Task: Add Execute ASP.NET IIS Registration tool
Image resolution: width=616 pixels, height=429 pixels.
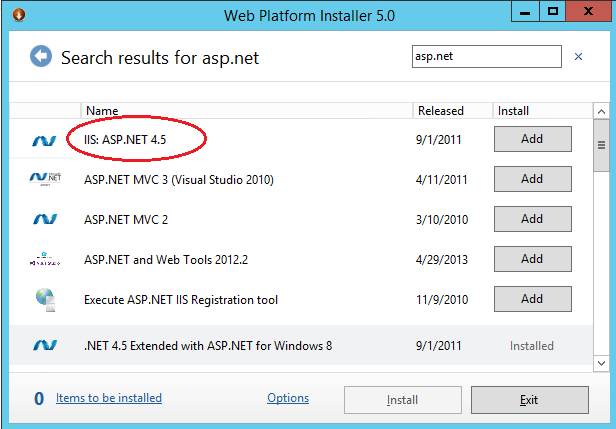Action: tap(533, 299)
